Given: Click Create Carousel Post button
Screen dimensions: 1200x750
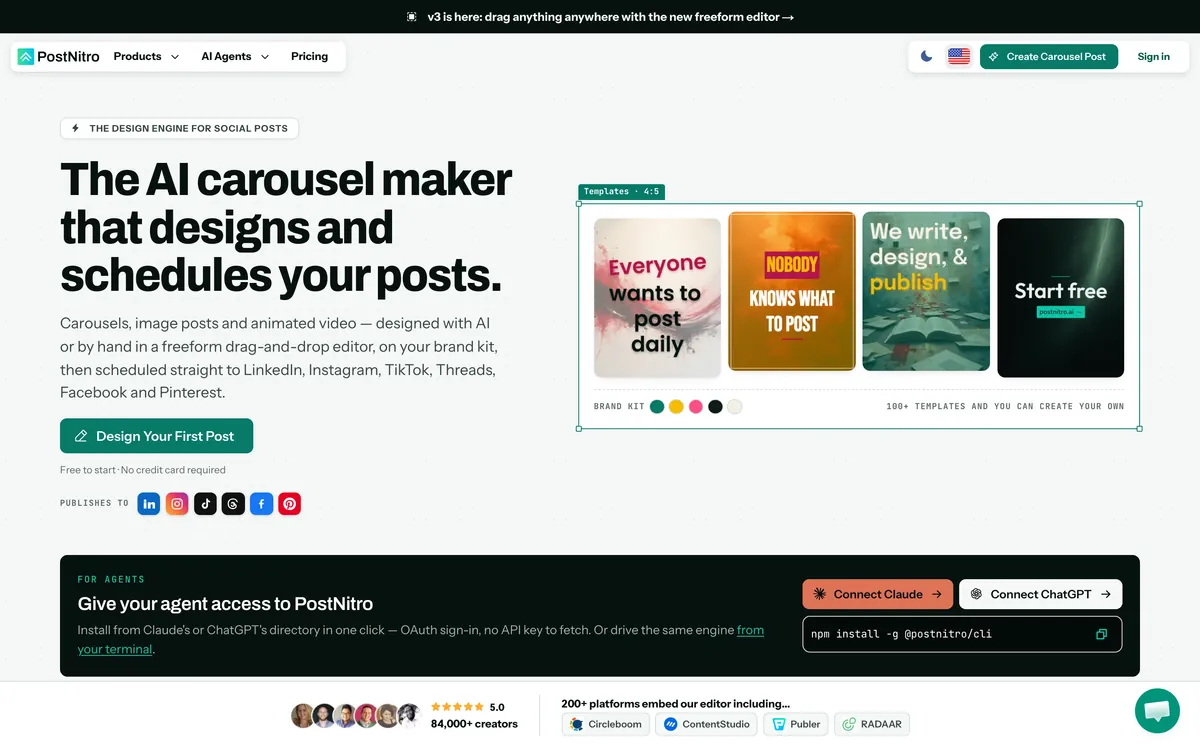Looking at the screenshot, I should pos(1049,57).
